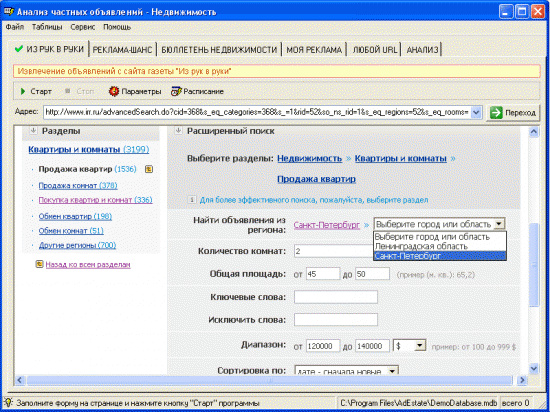The image size is (550, 412).
Task: Collapse the Разделы panel arrow
Action: 33,131
